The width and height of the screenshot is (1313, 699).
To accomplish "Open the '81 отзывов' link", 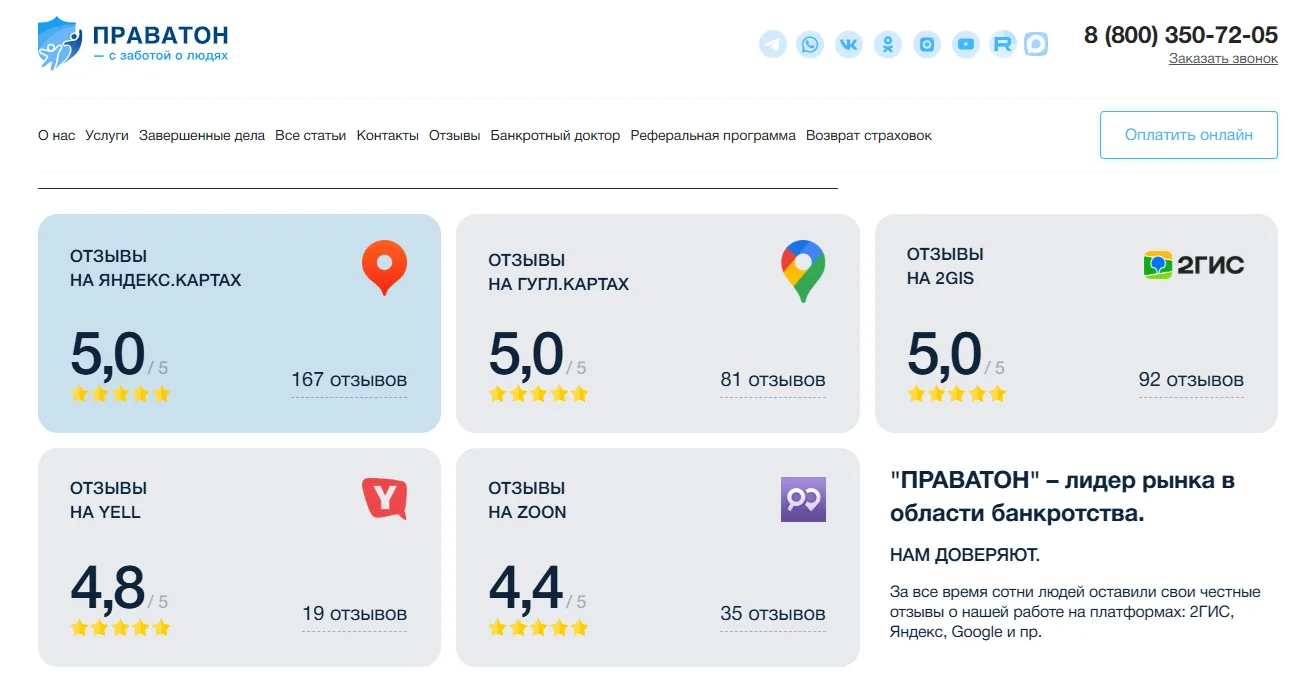I will click(x=773, y=380).
